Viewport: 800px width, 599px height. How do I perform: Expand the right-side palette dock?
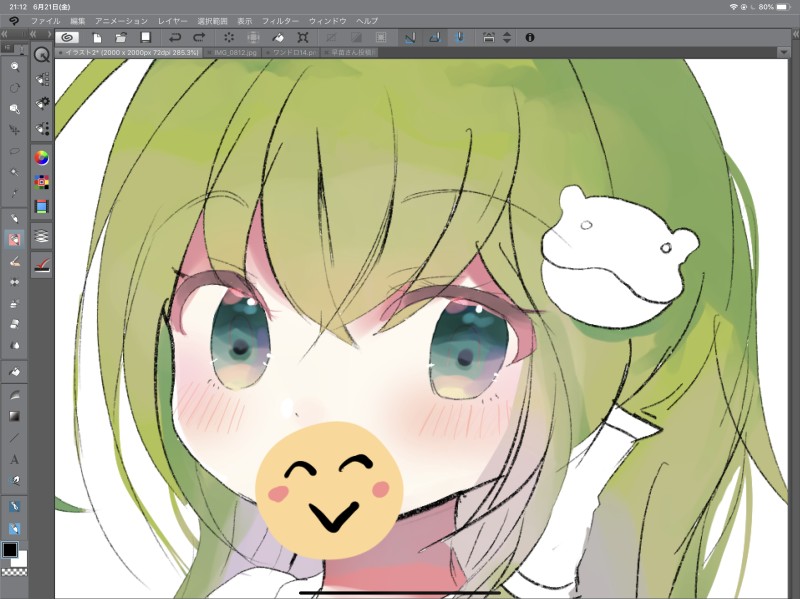[x=795, y=34]
